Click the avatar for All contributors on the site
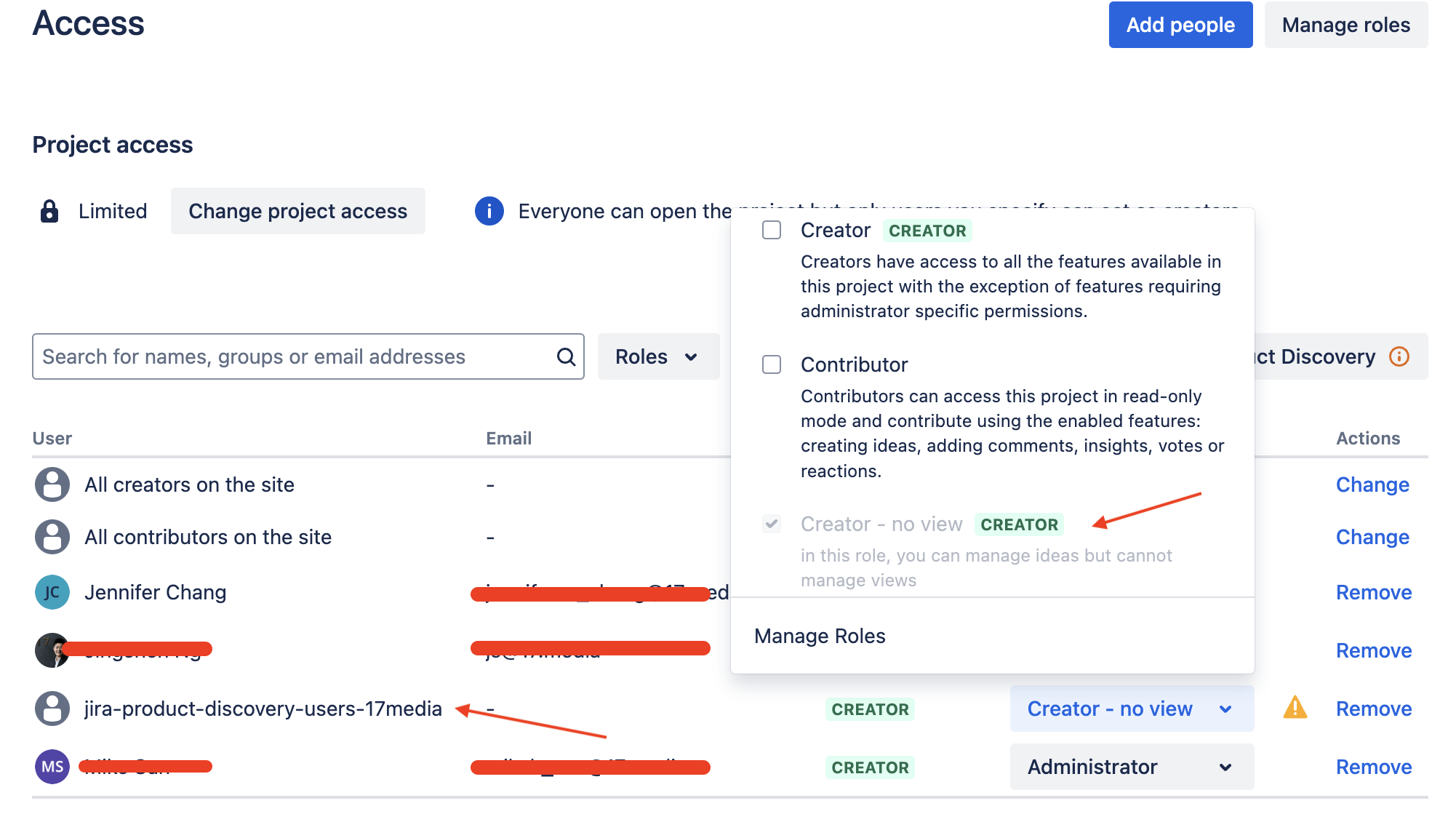Viewport: 1456px width, 838px height. point(52,537)
